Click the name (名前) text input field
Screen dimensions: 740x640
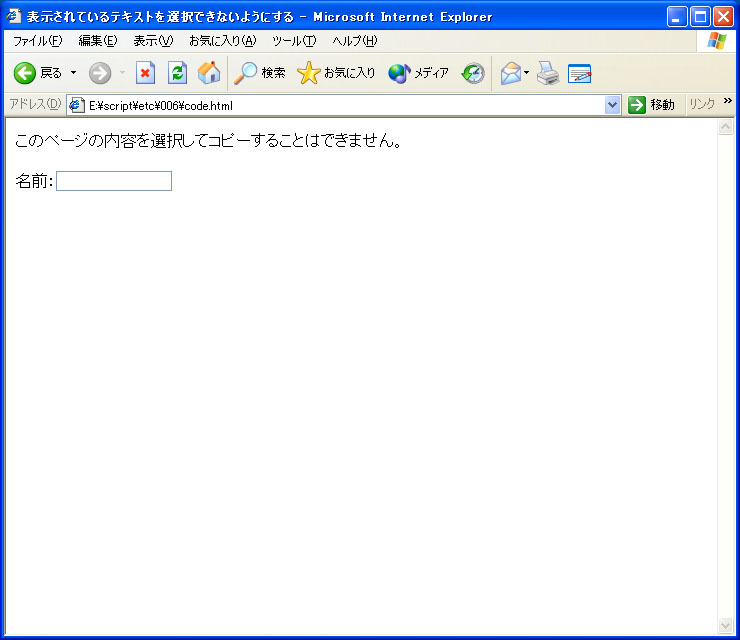point(114,181)
